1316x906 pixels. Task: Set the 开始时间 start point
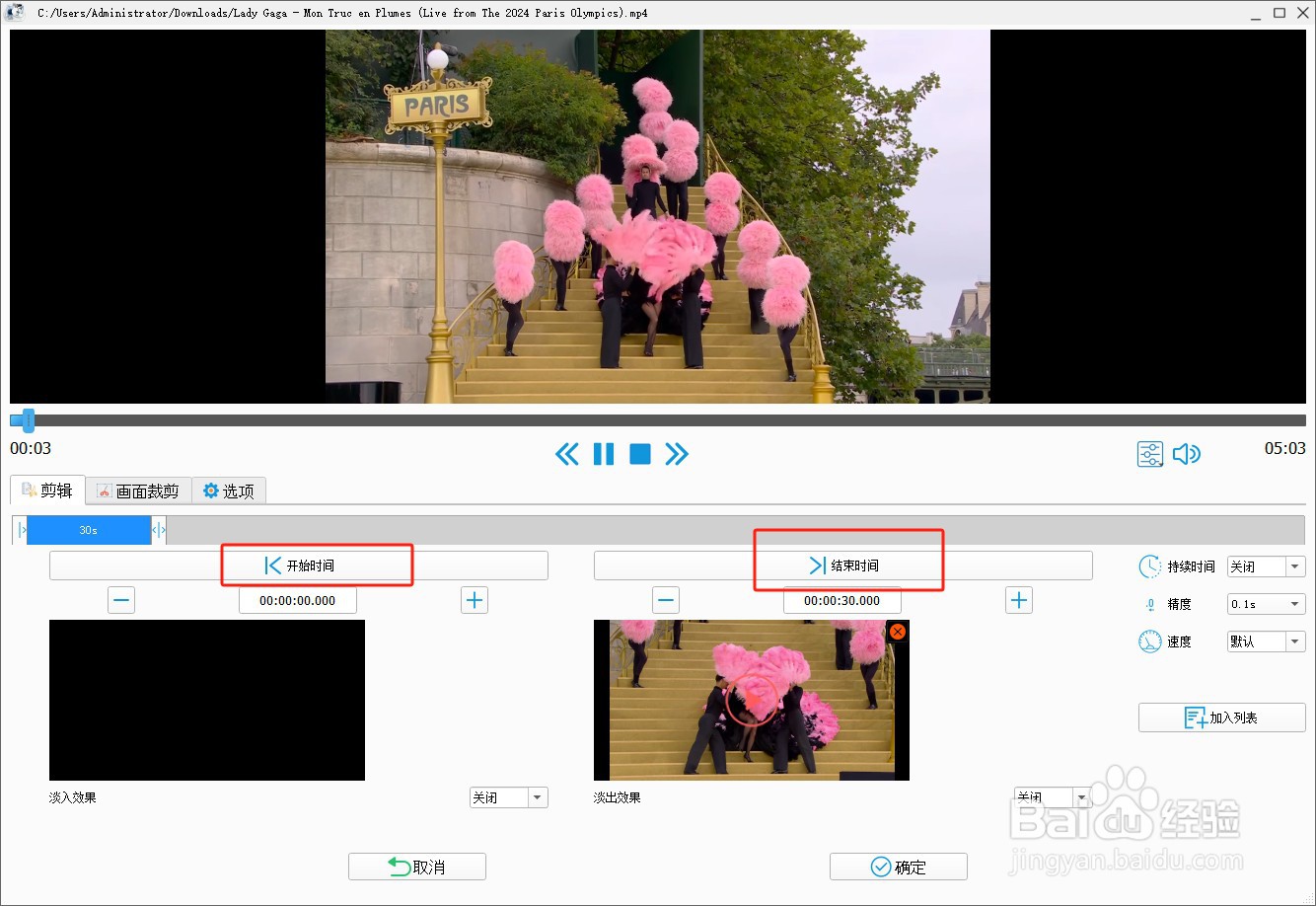pos(299,566)
